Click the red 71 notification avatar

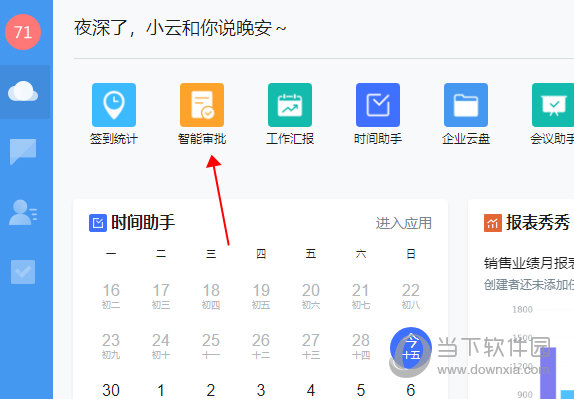coord(23,32)
